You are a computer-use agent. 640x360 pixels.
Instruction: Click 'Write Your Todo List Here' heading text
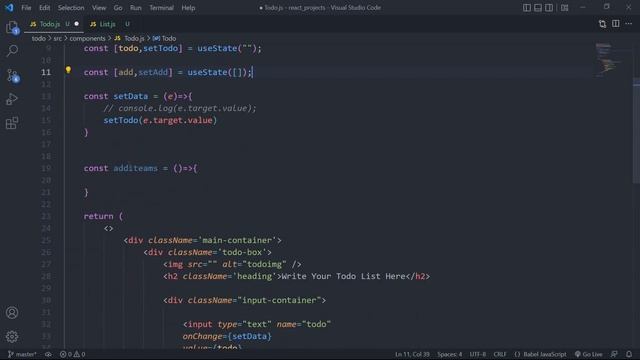pos(343,276)
